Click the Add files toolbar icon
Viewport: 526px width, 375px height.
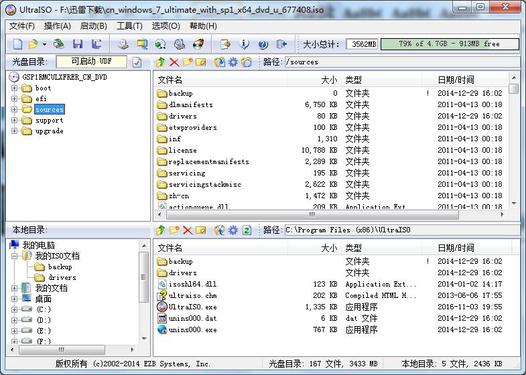tap(225, 44)
